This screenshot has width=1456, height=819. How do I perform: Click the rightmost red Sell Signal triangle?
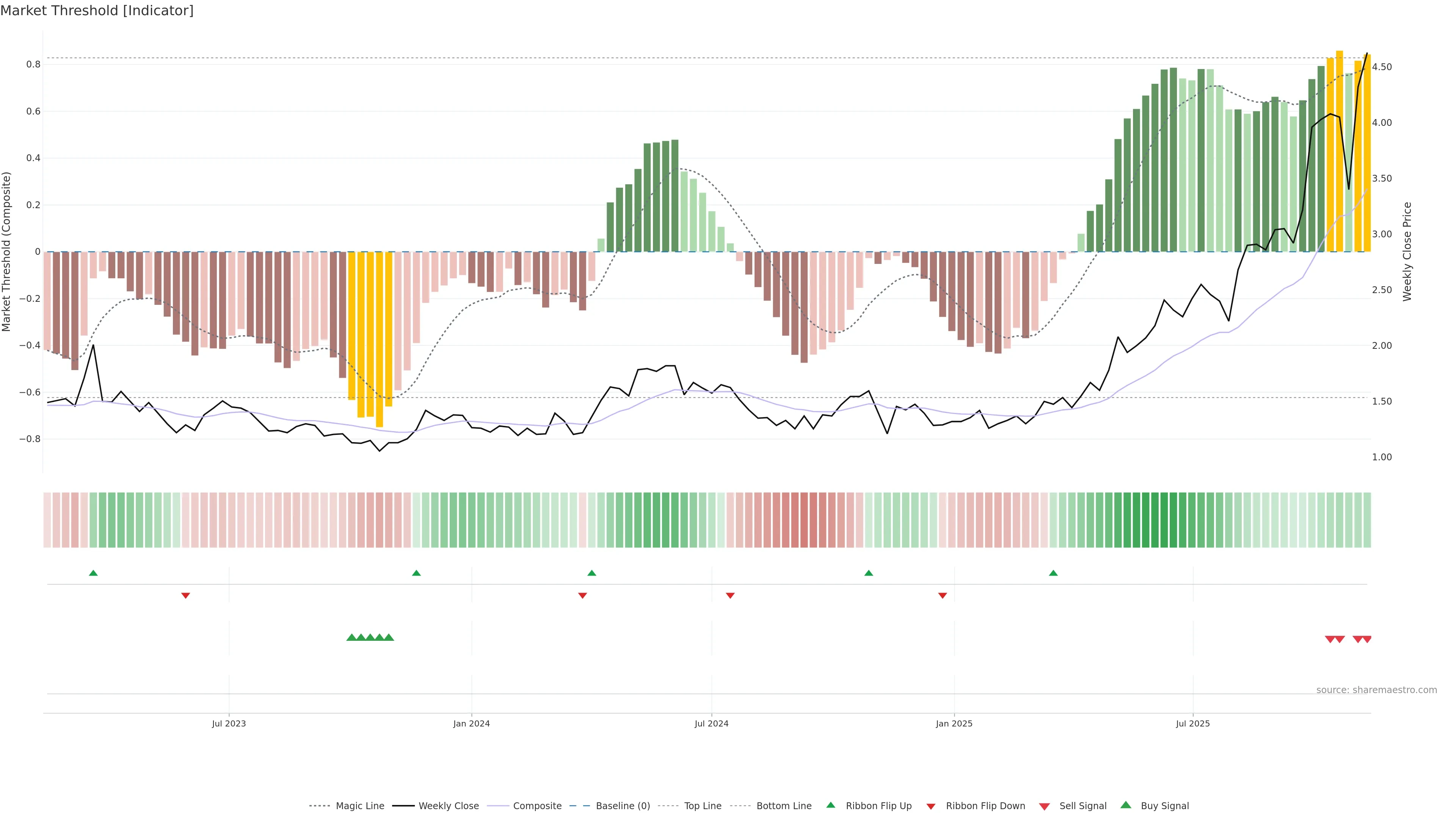coord(1367,639)
